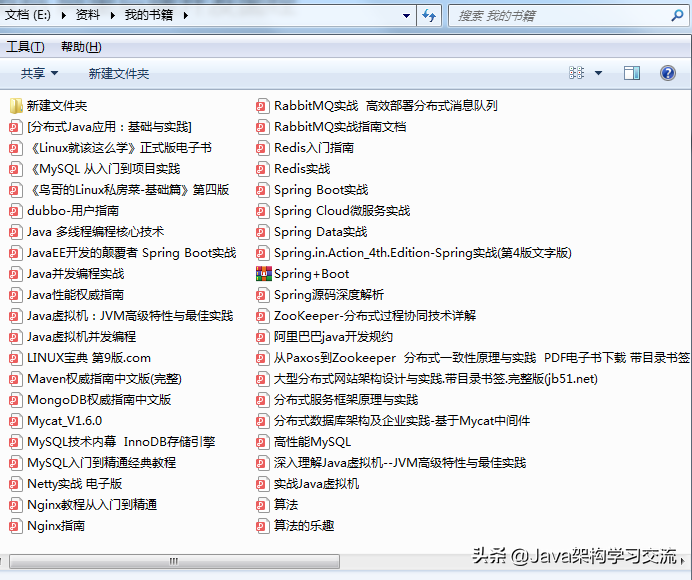692x580 pixels.
Task: Select Nginx教程从入门到精通 file
Action: 92,505
